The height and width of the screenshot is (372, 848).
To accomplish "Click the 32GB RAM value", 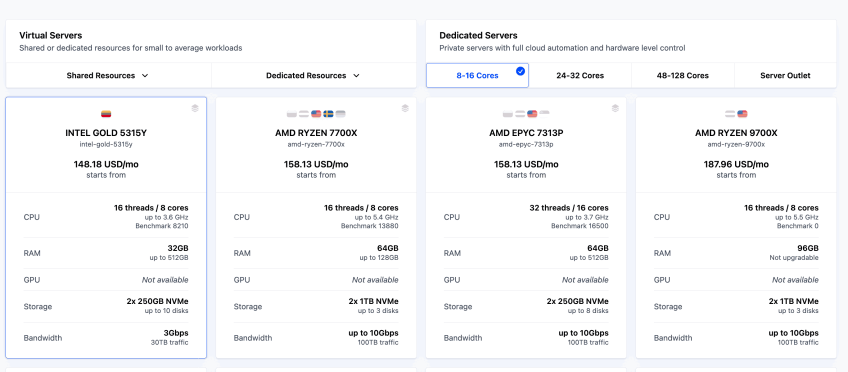I will pos(178,248).
